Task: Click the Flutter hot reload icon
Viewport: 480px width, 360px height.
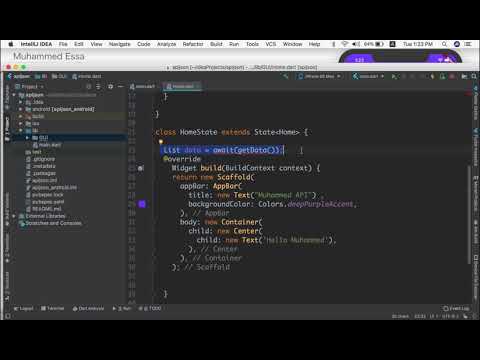Action: point(432,77)
